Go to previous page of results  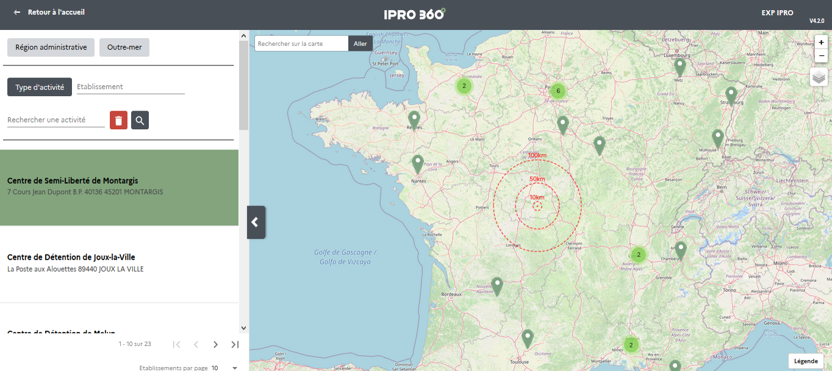tap(196, 344)
